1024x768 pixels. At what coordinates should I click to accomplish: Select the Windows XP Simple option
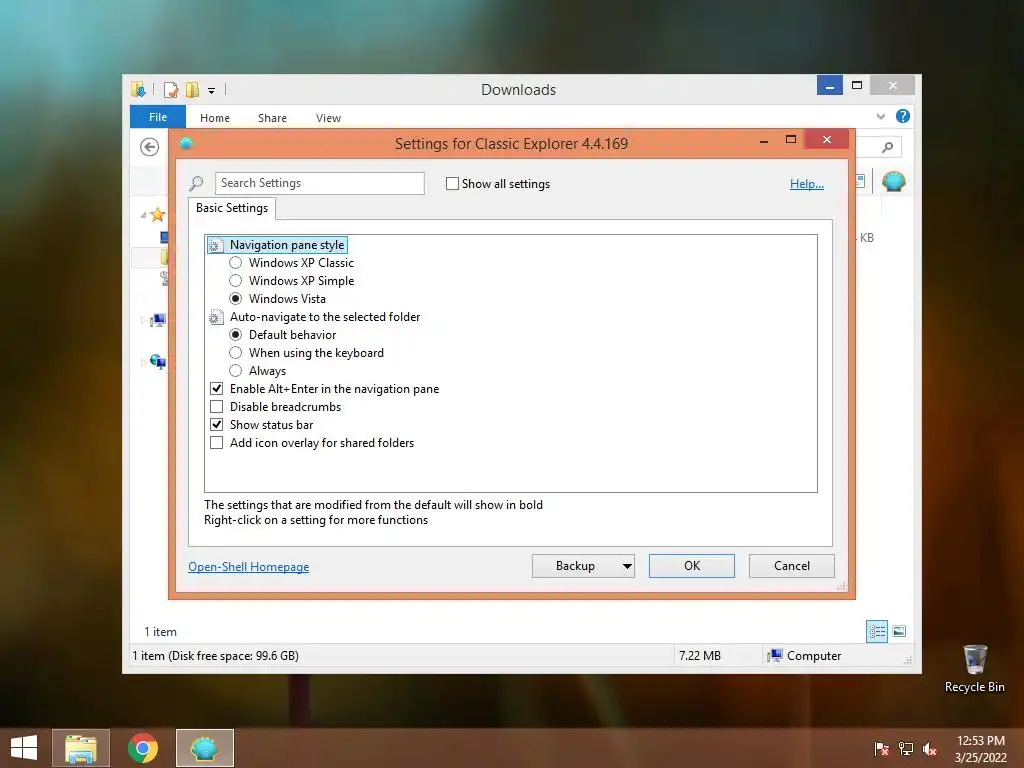click(236, 281)
